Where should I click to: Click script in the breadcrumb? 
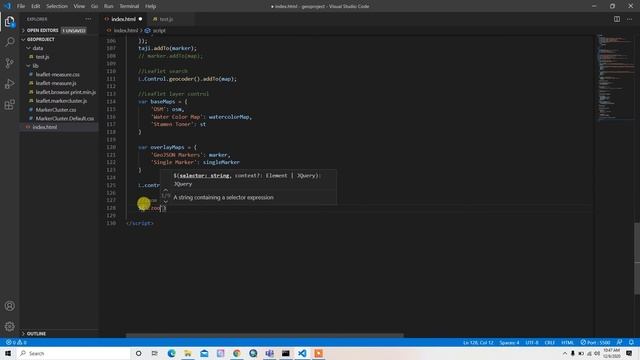pos(159,30)
